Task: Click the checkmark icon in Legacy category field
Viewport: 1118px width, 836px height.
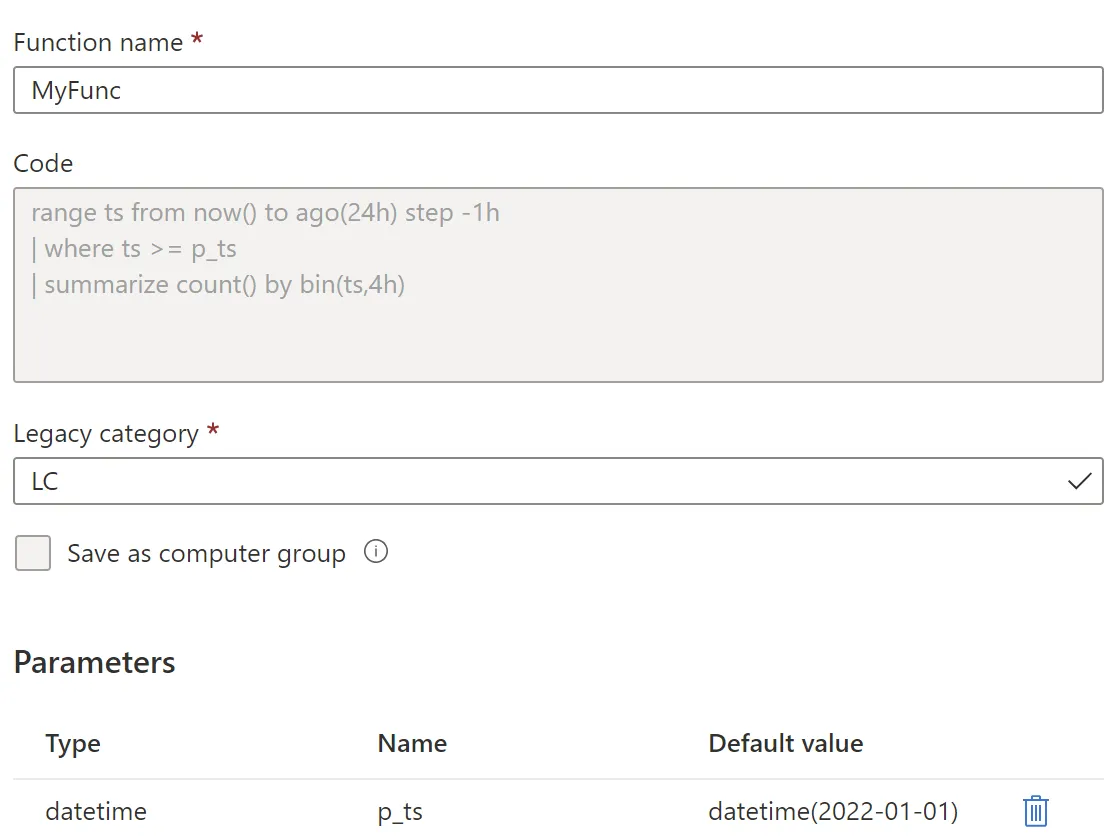Action: [x=1079, y=481]
